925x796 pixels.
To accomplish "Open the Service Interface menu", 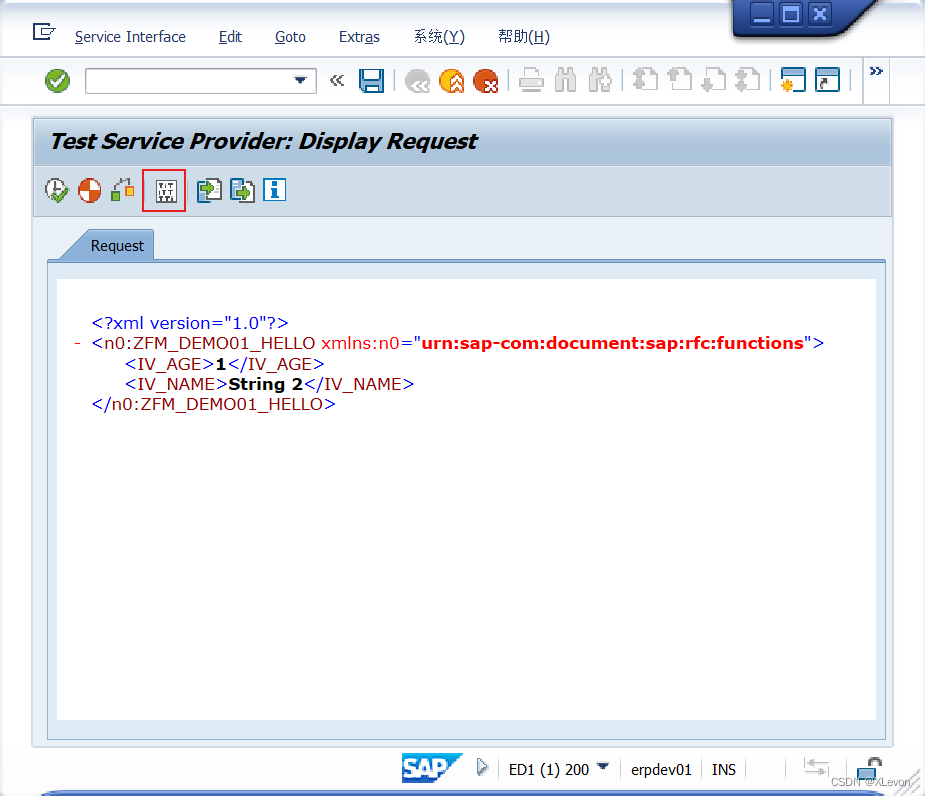I will pos(130,37).
